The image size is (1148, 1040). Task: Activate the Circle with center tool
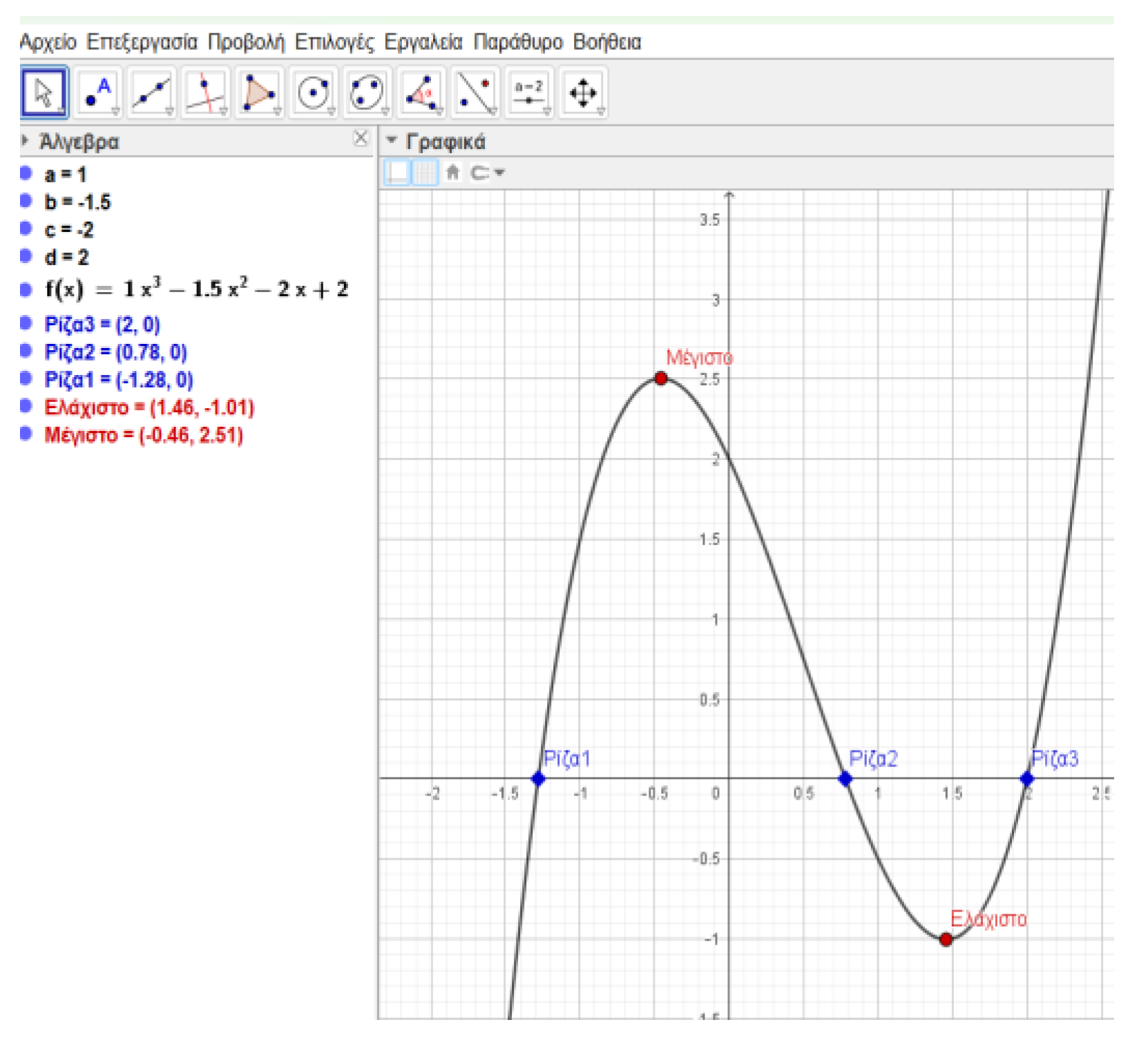[x=313, y=93]
